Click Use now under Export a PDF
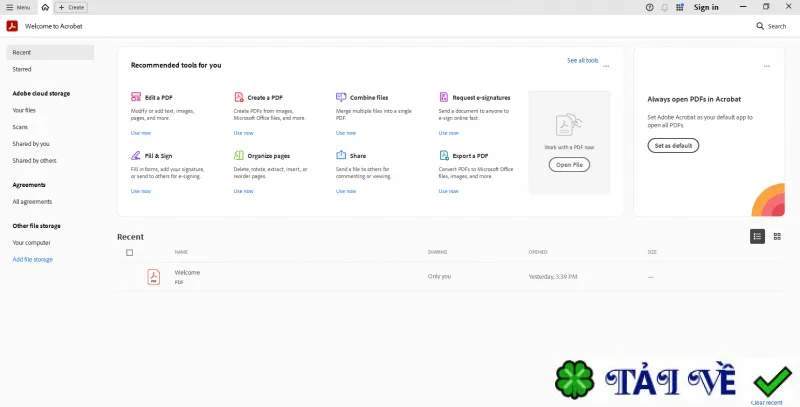The width and height of the screenshot is (800, 407). tap(448, 191)
